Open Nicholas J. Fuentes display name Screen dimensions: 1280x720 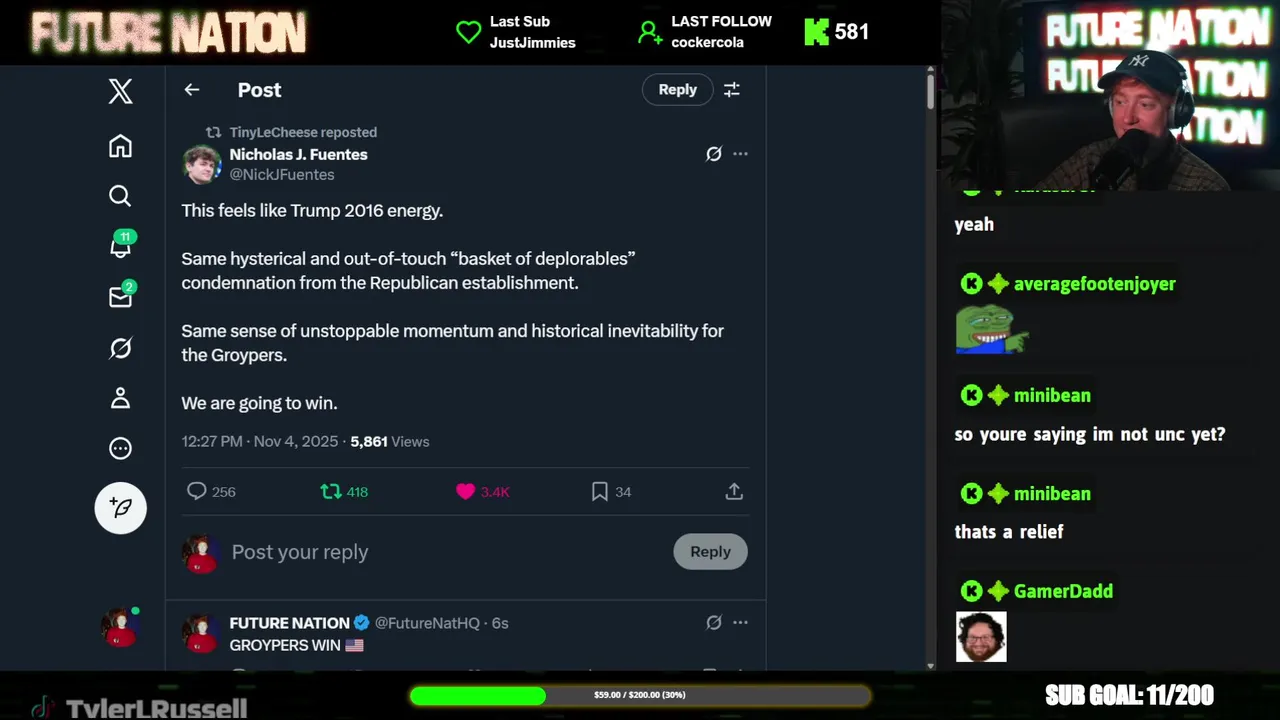click(x=298, y=154)
